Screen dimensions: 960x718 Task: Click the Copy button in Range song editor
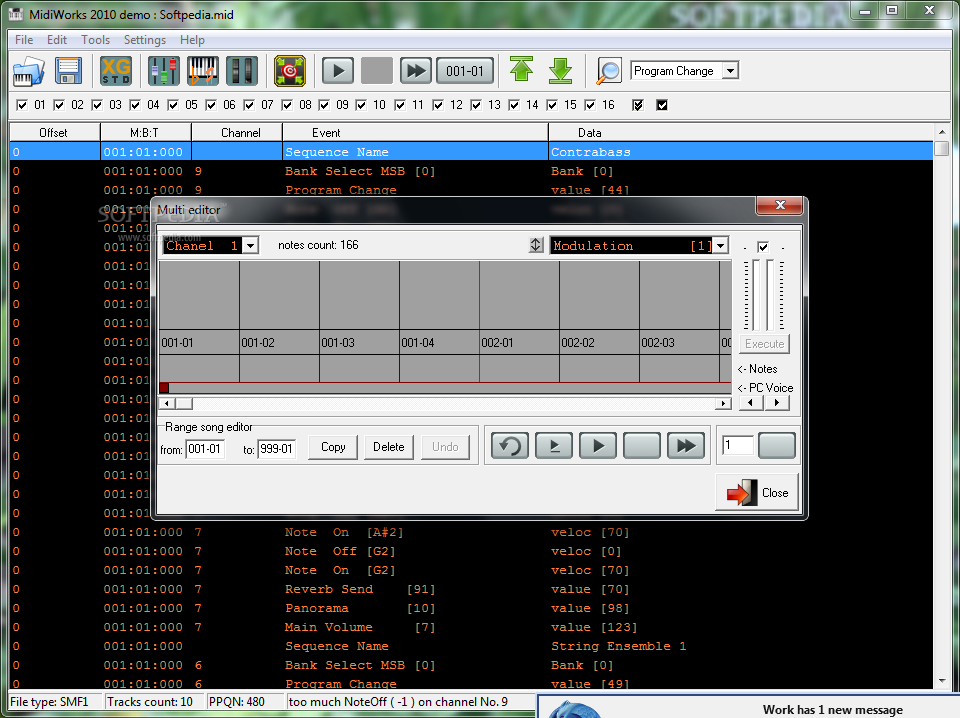[333, 447]
